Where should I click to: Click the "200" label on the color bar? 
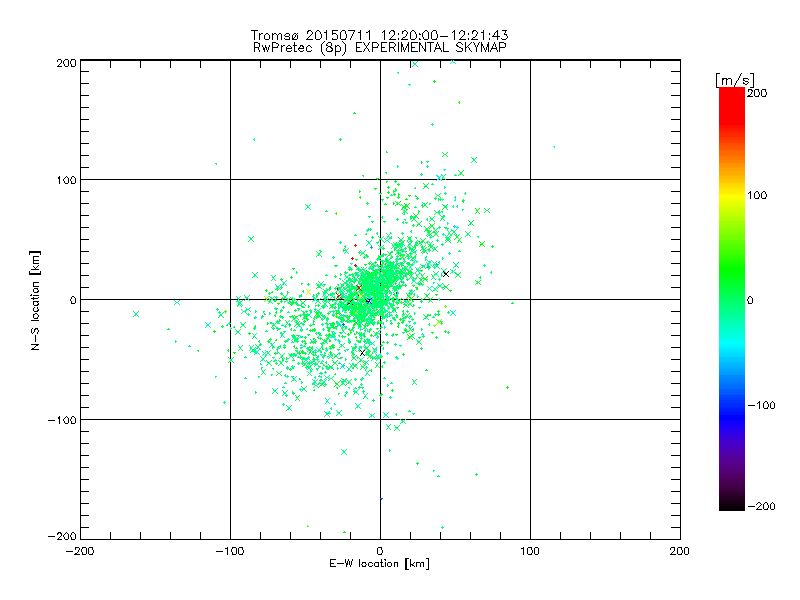click(757, 93)
